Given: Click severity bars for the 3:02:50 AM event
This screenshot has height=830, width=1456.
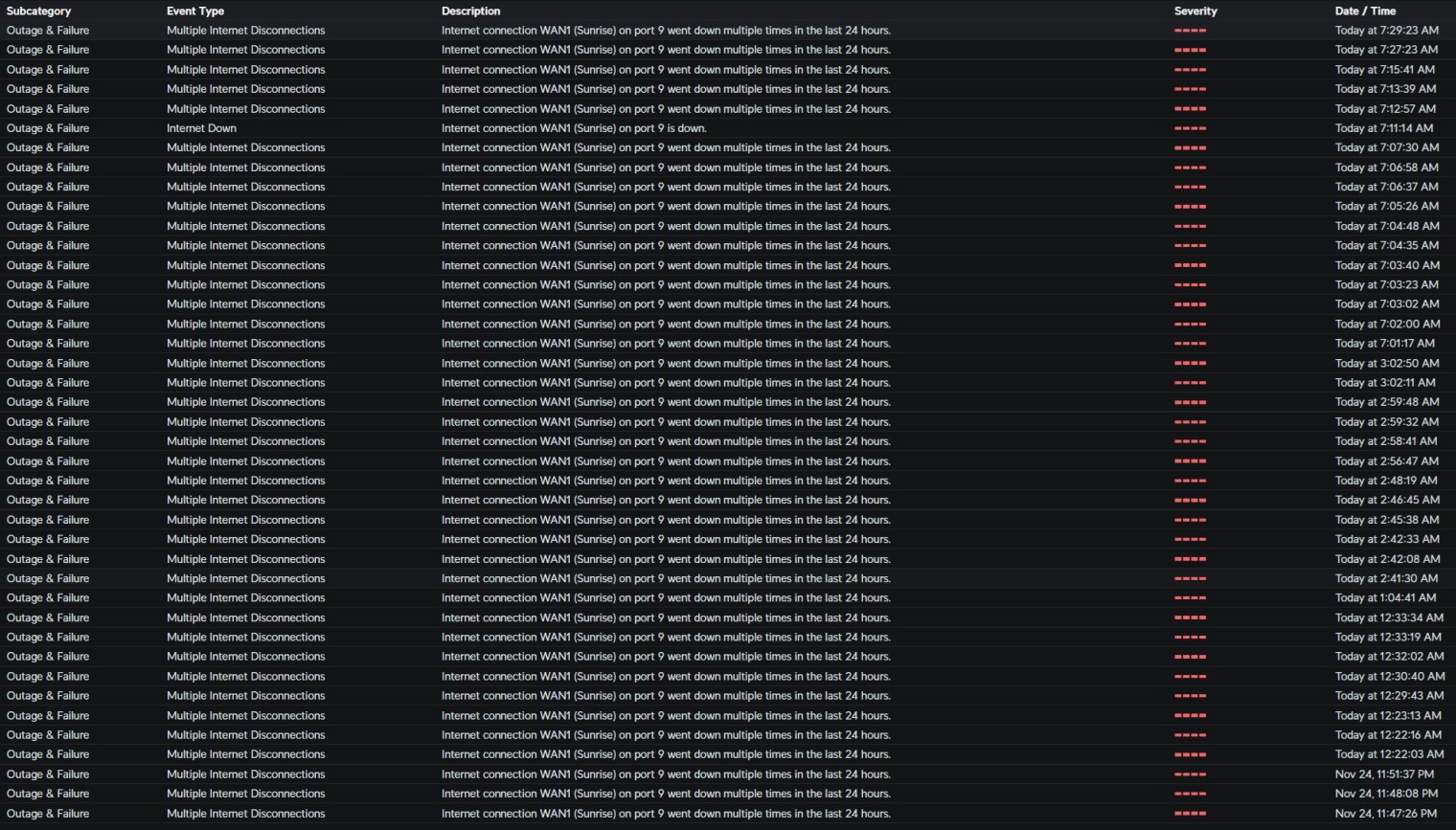Looking at the screenshot, I should 1190,364.
